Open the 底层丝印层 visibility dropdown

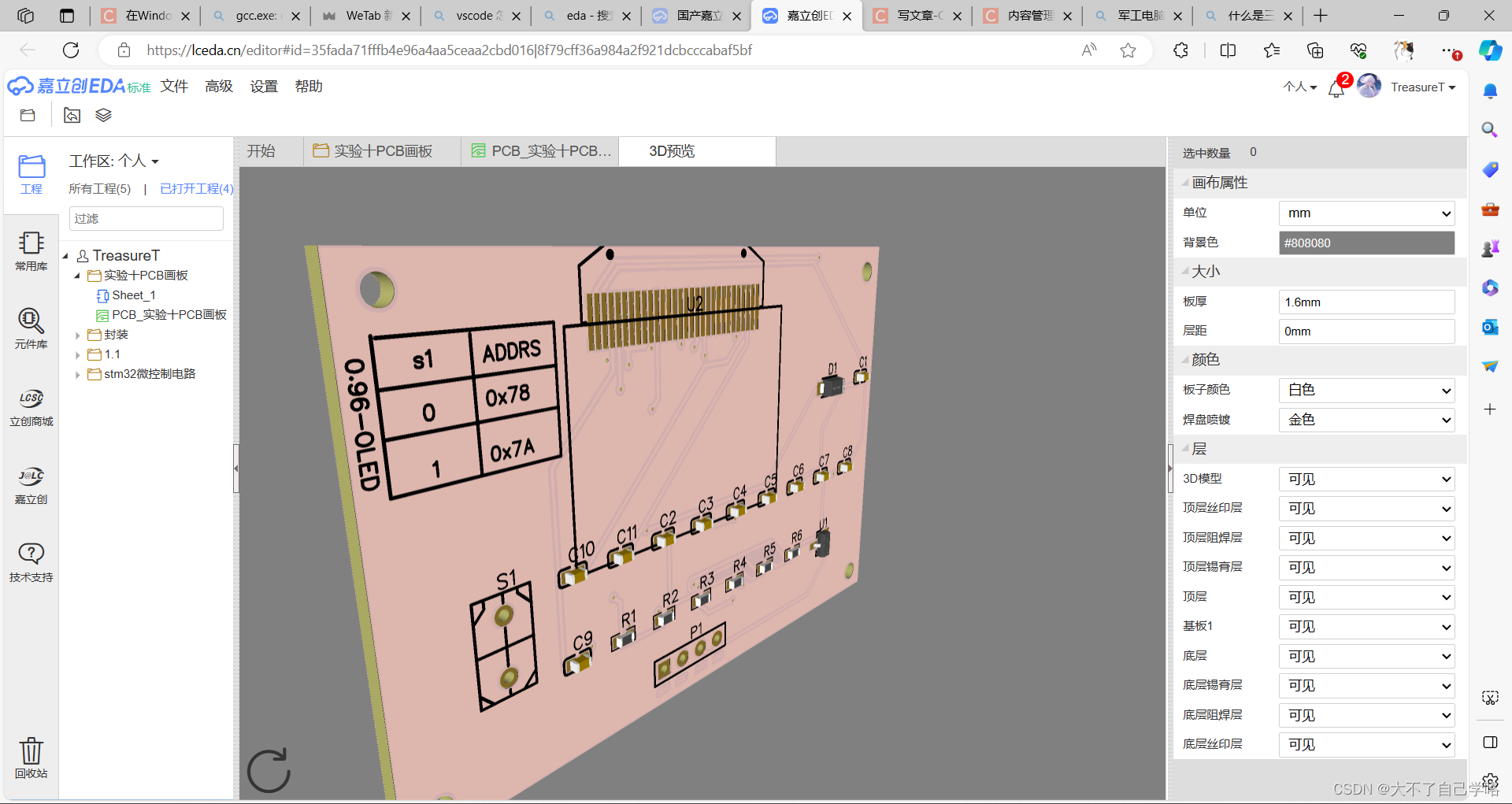pyautogui.click(x=1367, y=745)
